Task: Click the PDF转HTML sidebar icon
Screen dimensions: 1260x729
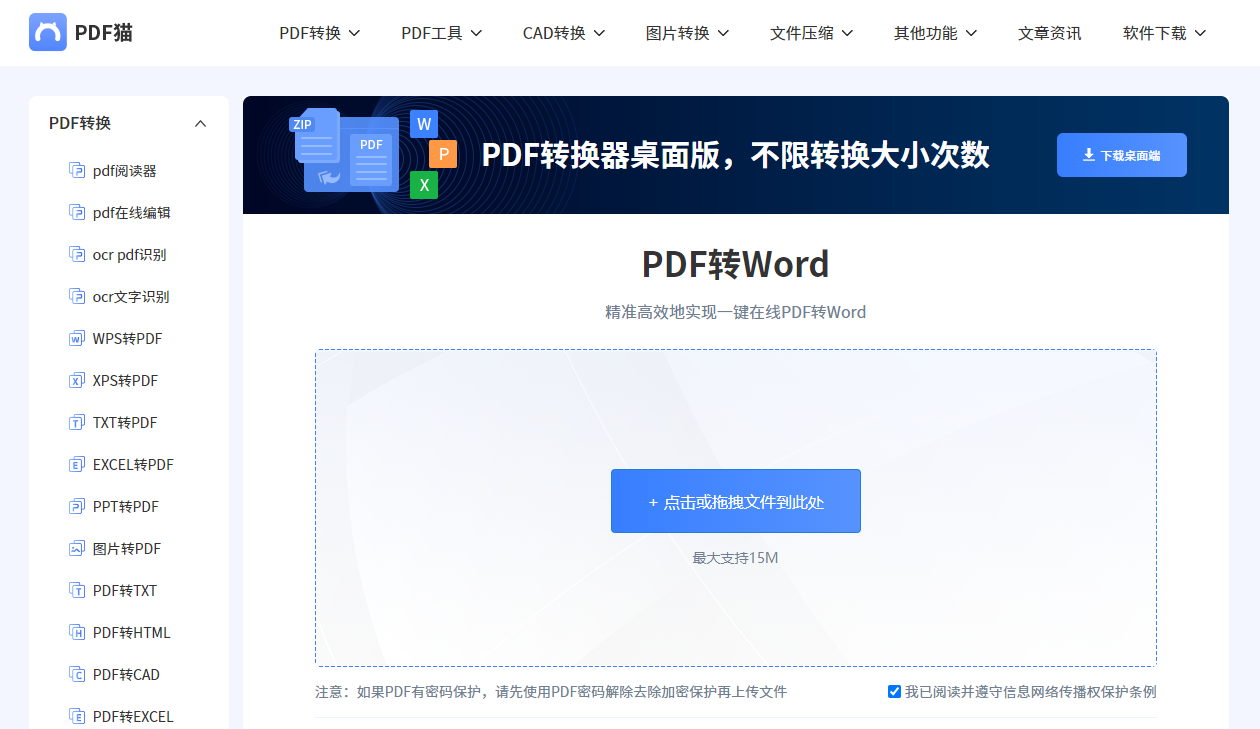Action: [x=77, y=632]
